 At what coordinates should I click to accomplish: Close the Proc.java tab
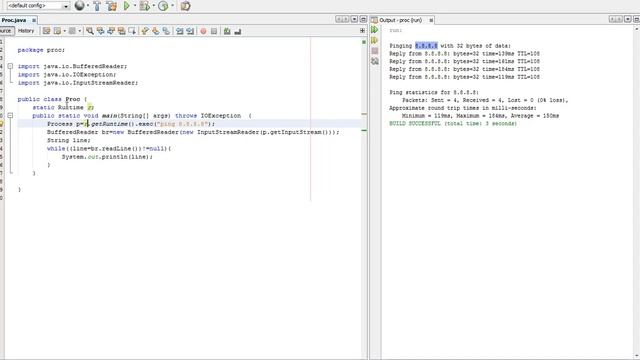pos(34,20)
